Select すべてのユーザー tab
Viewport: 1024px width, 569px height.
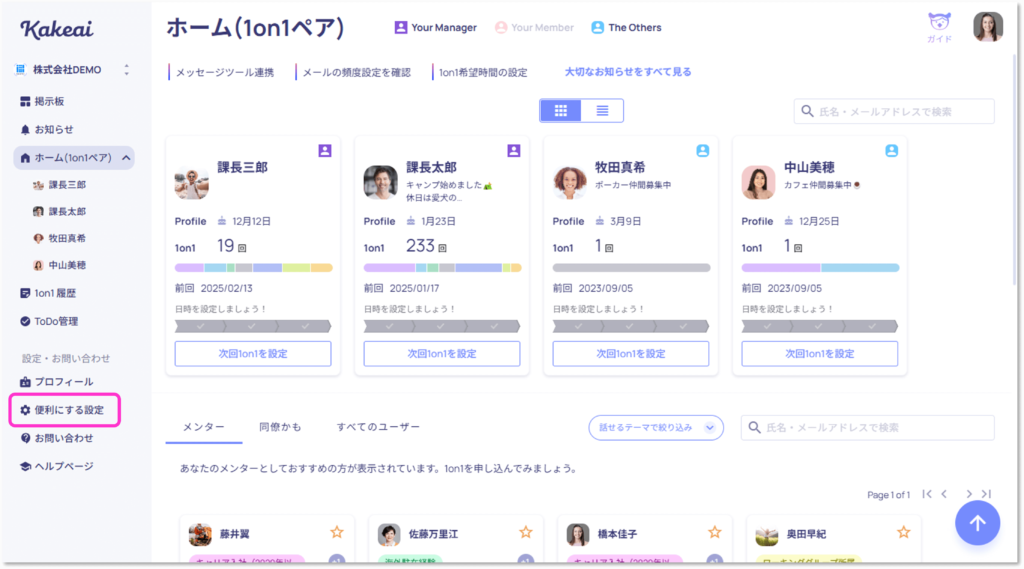(378, 427)
